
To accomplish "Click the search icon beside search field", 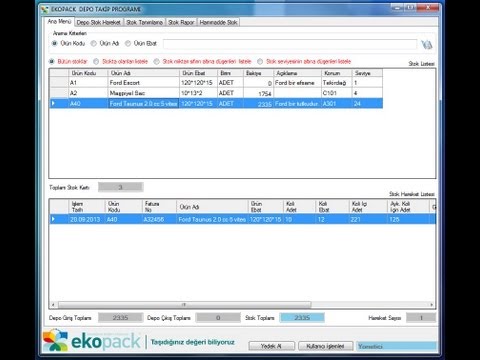I will pyautogui.click(x=427, y=44).
